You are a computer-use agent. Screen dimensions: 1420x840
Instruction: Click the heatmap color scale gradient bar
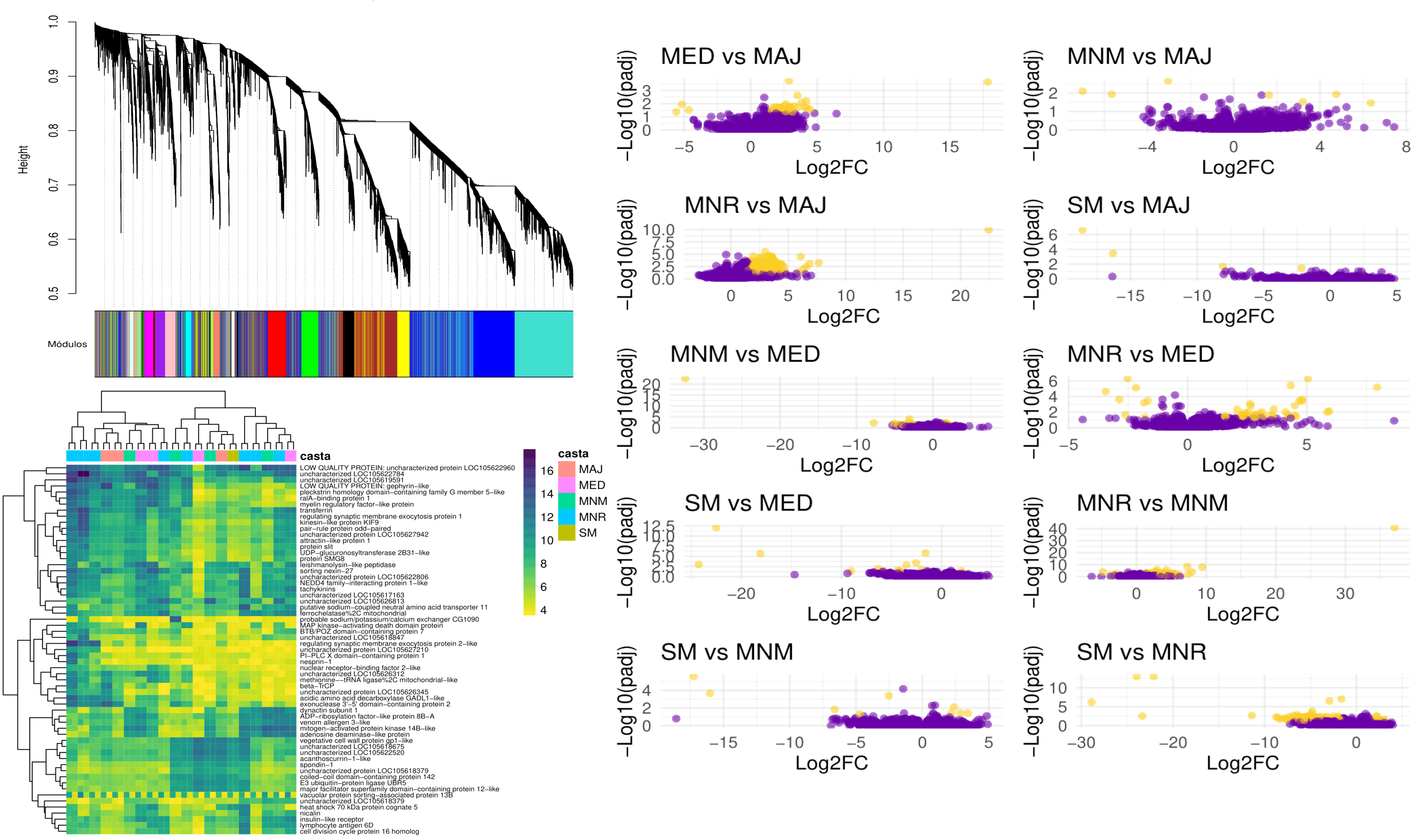pyautogui.click(x=529, y=532)
